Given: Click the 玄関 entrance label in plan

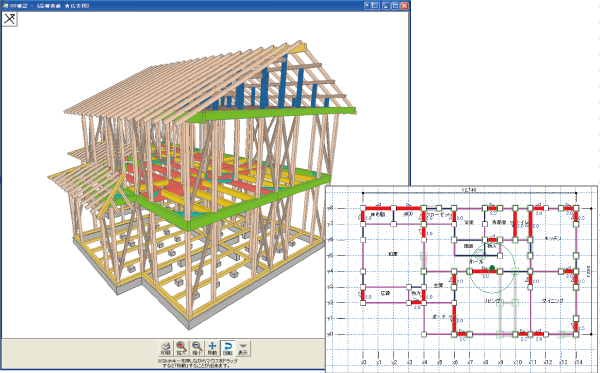Looking at the screenshot, I should click(439, 285).
